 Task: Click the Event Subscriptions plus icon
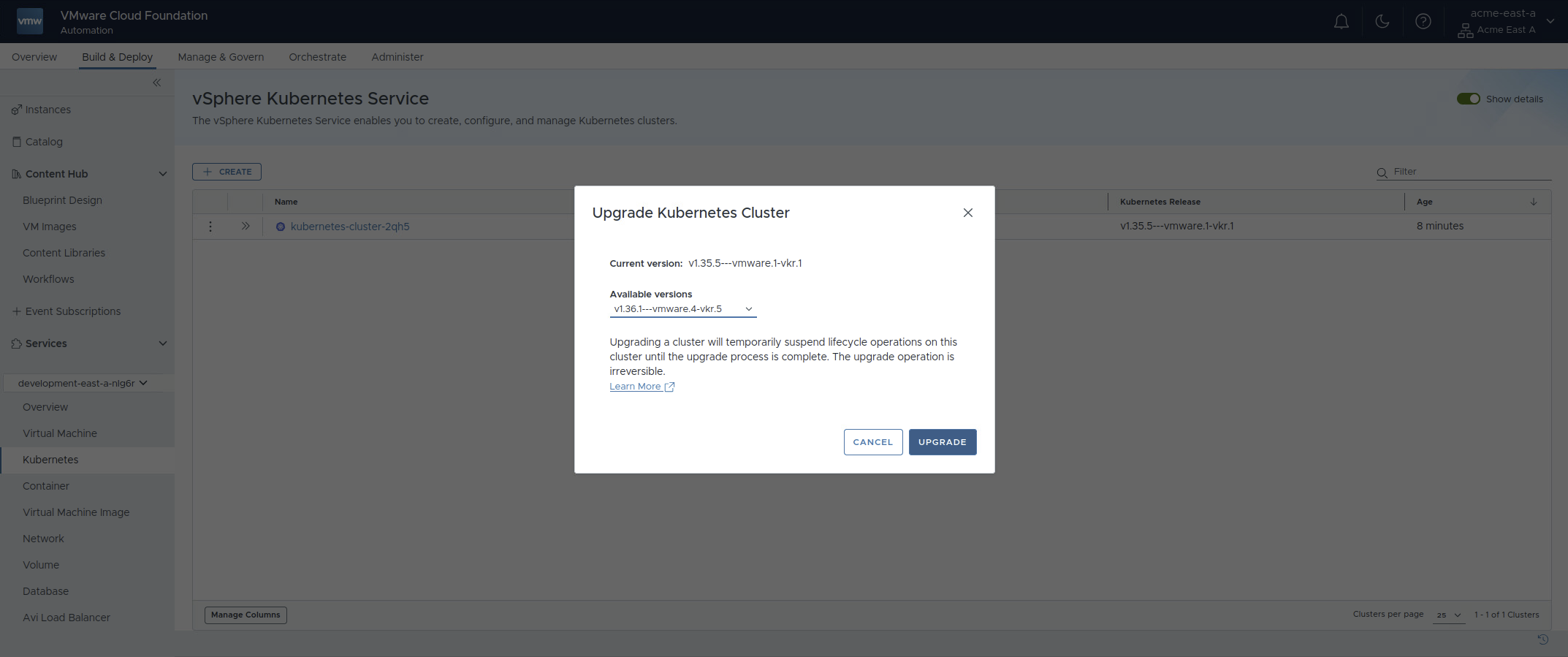click(x=16, y=311)
